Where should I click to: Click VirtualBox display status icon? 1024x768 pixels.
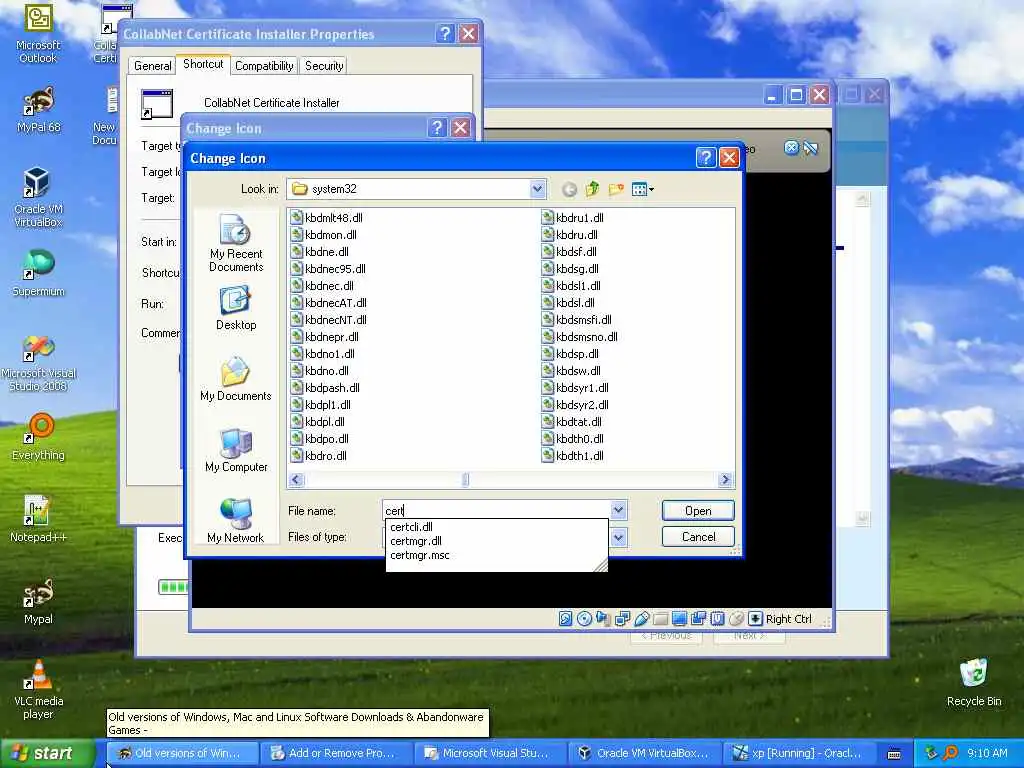pyautogui.click(x=679, y=618)
